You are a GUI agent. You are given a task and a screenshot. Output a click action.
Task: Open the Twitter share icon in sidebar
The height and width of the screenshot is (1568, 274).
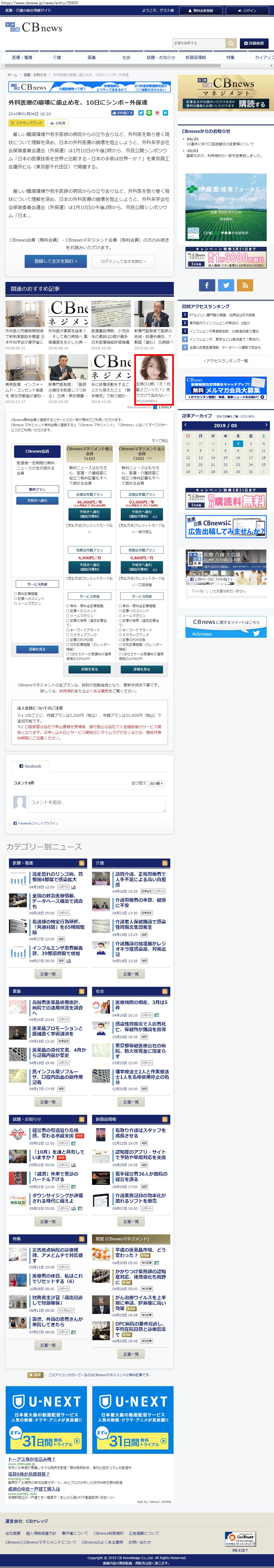pyautogui.click(x=226, y=285)
